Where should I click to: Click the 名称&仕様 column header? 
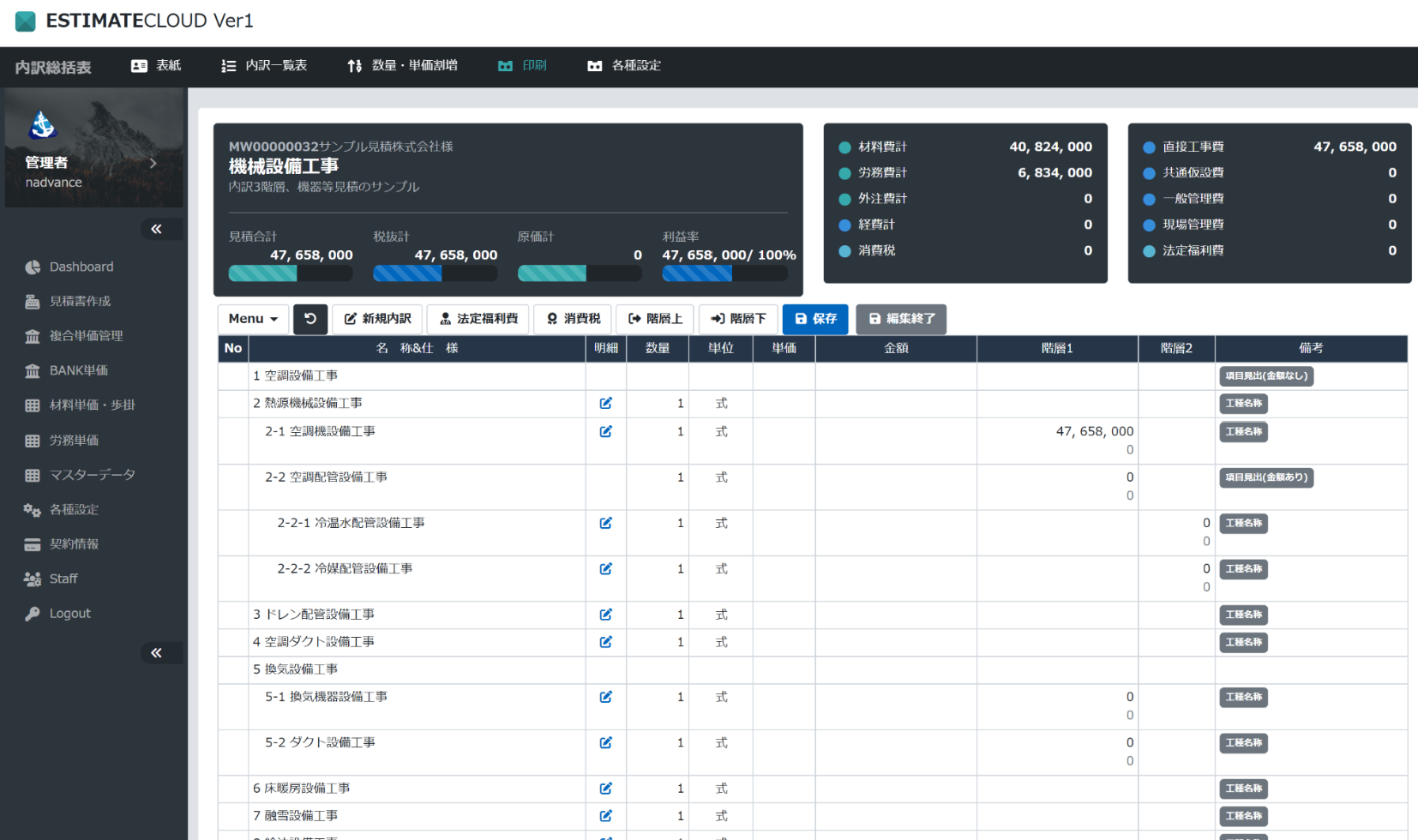[418, 348]
